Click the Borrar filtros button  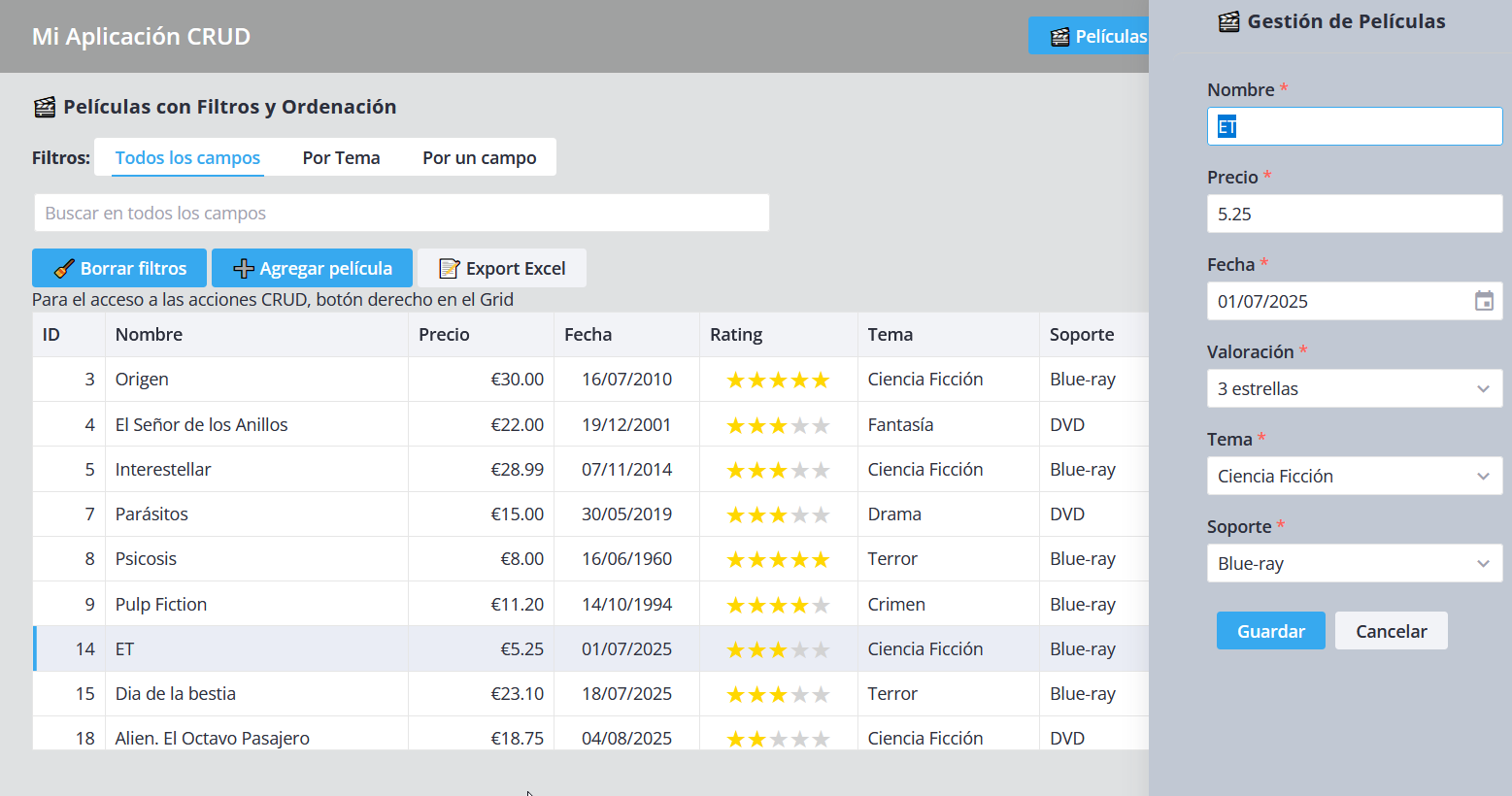(x=119, y=268)
